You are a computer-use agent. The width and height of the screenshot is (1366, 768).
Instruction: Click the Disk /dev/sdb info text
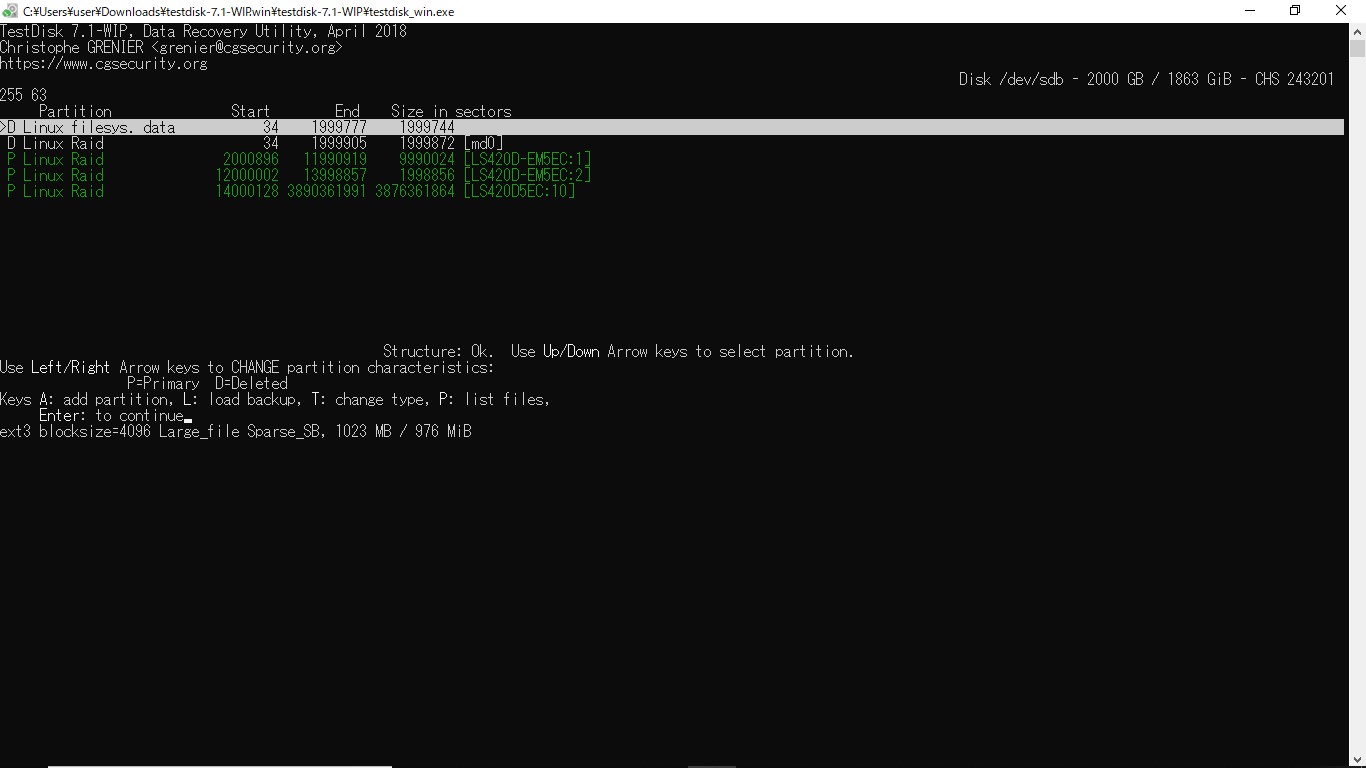point(1146,79)
